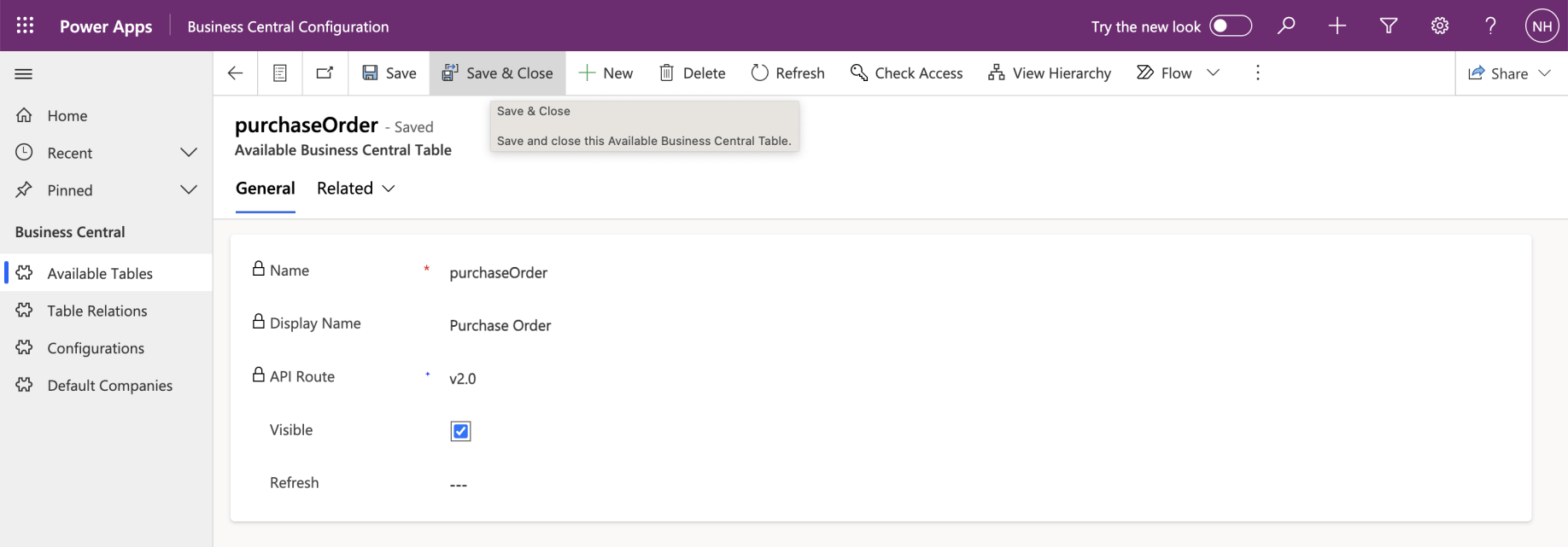This screenshot has height=547, width=1568.
Task: Open the Share dropdown chevron
Action: 1544,73
